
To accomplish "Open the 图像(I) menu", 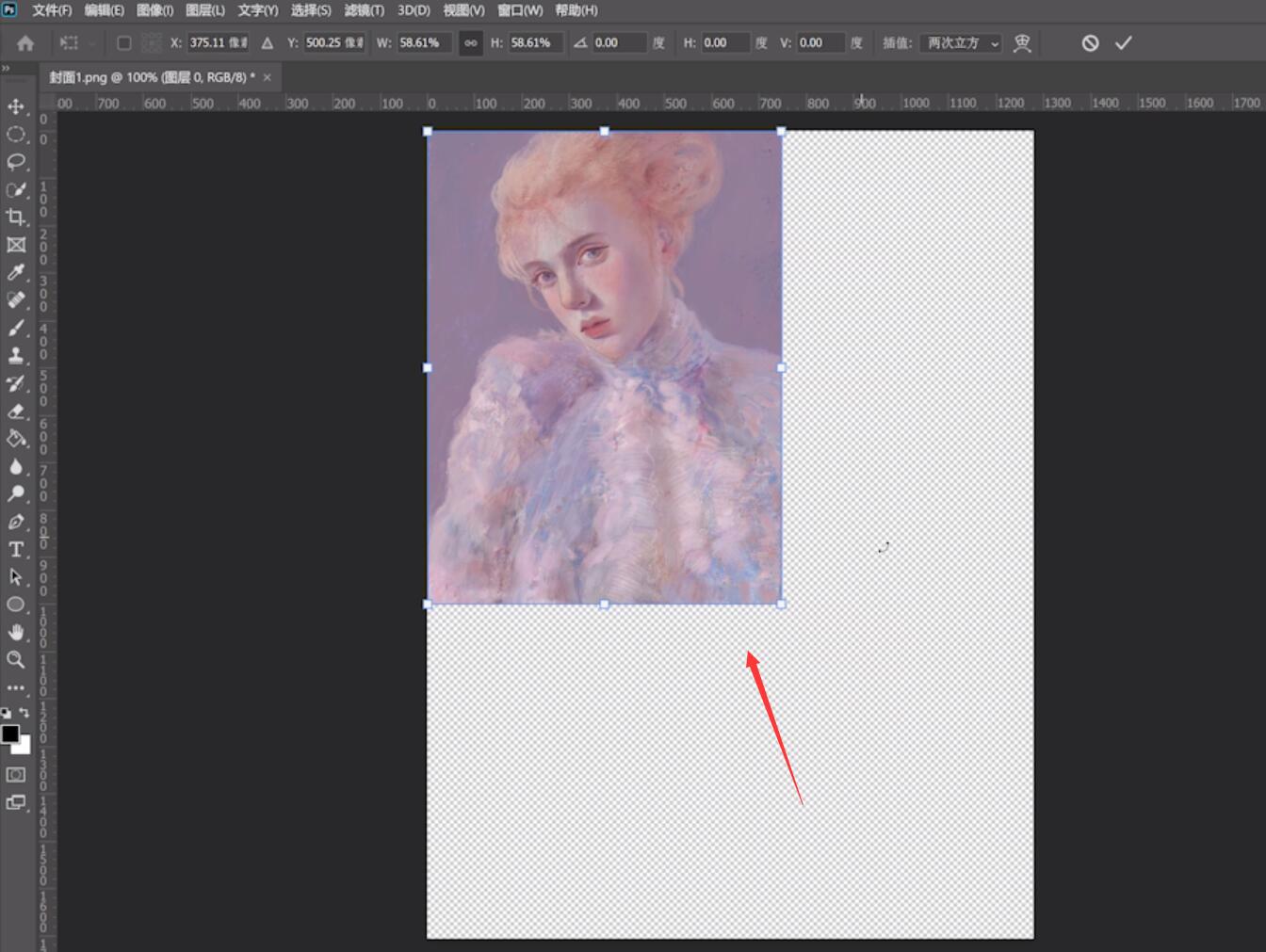I will (155, 10).
